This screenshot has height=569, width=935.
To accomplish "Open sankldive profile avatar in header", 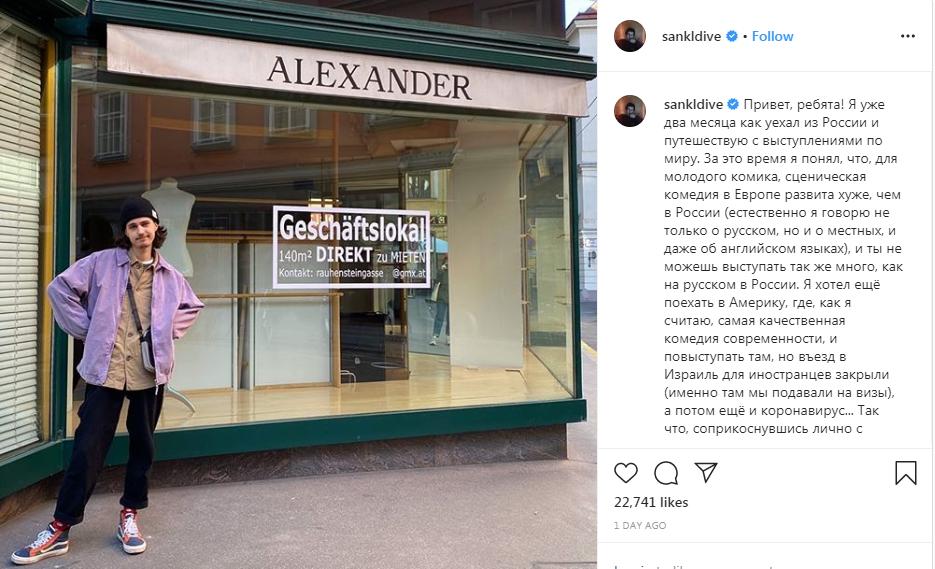I will 630,36.
